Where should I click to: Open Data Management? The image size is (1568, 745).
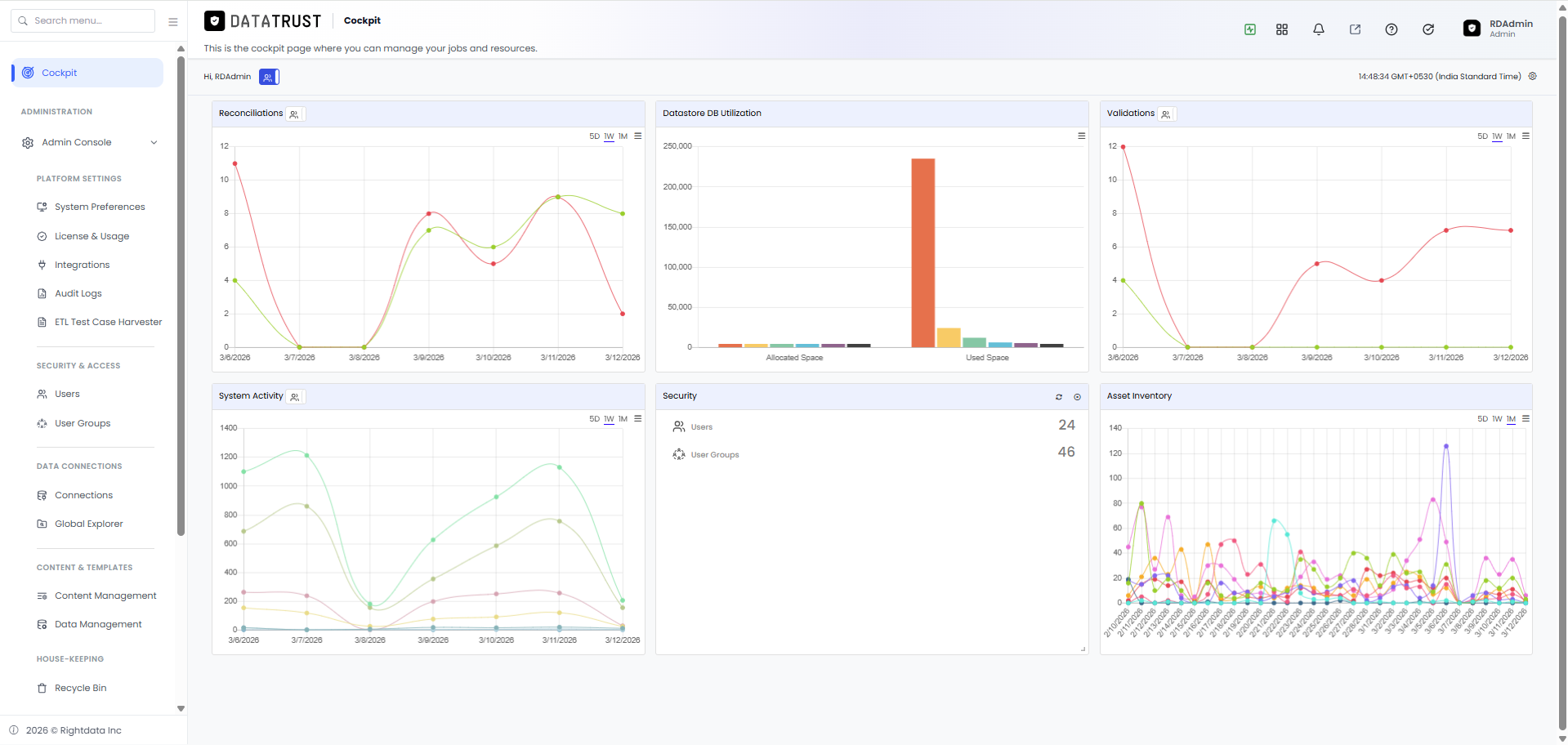coord(98,624)
